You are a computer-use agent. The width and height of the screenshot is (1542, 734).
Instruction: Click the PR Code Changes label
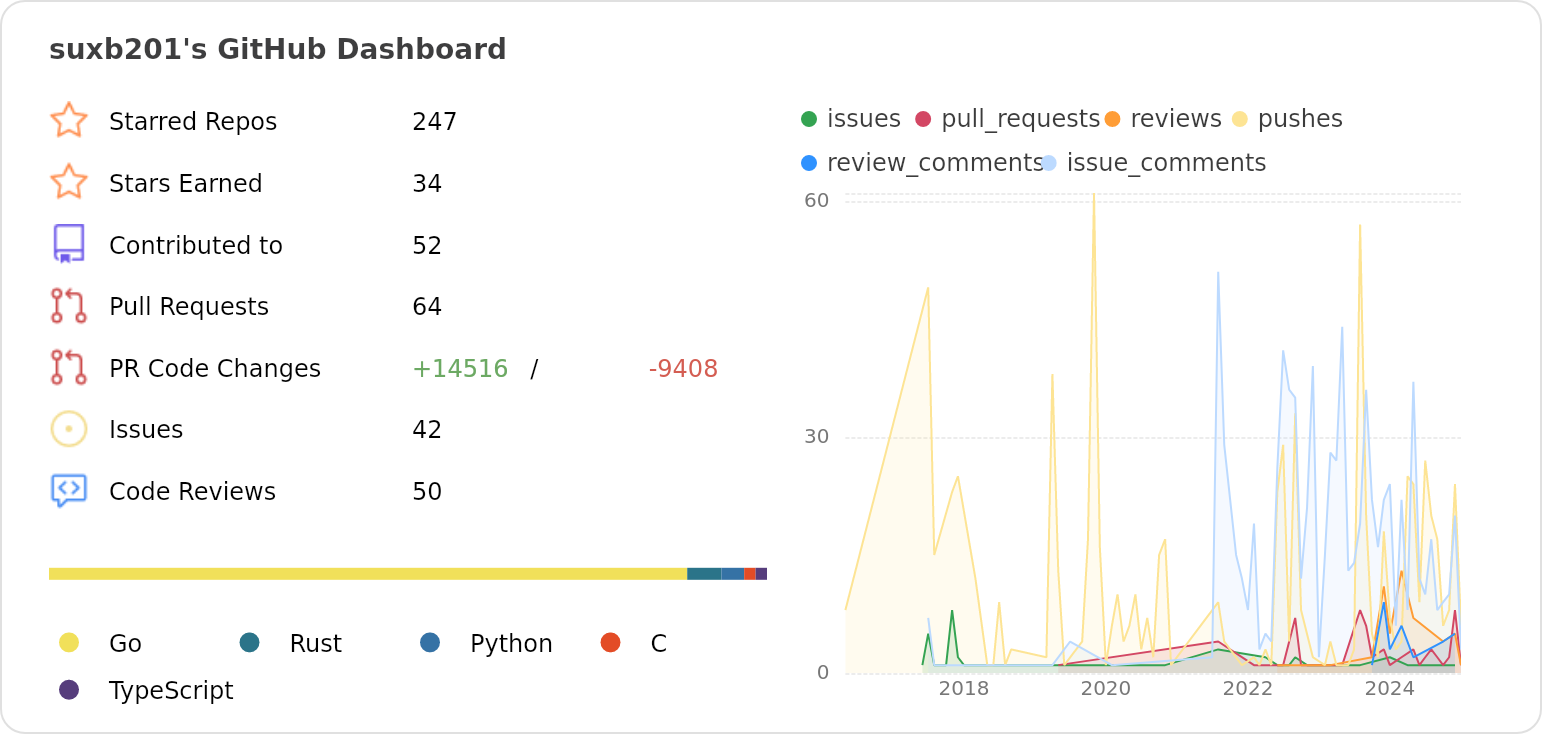pos(215,369)
